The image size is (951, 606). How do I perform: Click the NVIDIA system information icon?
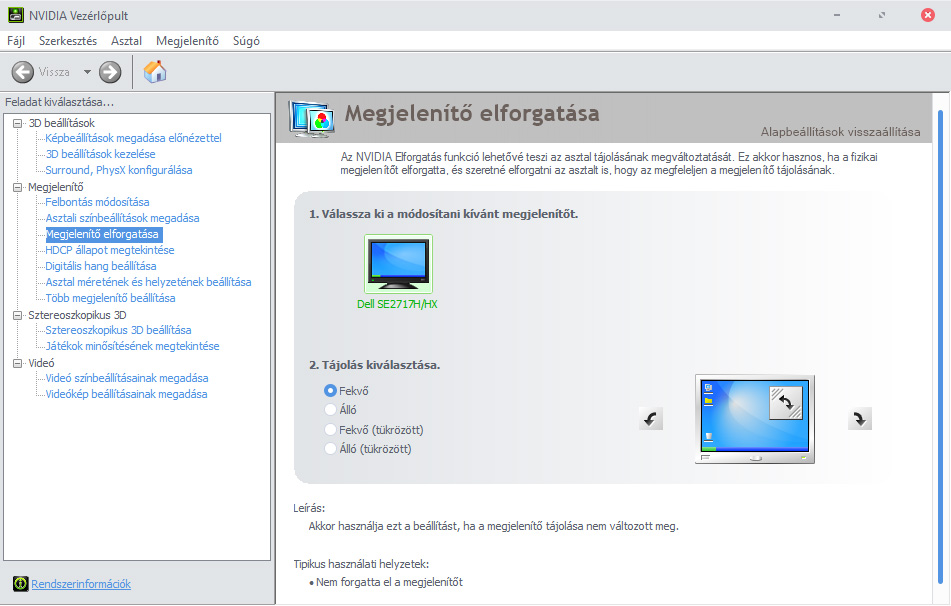20,584
